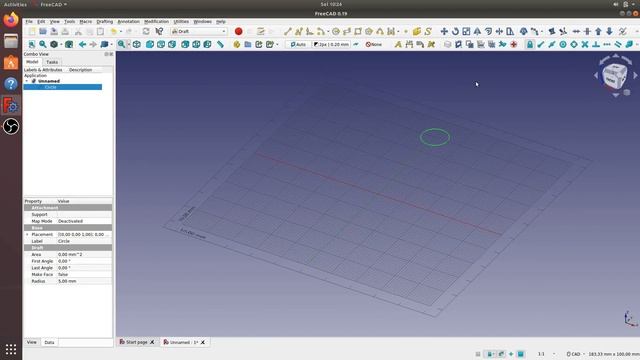Viewport: 640px width, 360px height.
Task: Toggle Snap to Endpoint
Action: click(x=541, y=44)
